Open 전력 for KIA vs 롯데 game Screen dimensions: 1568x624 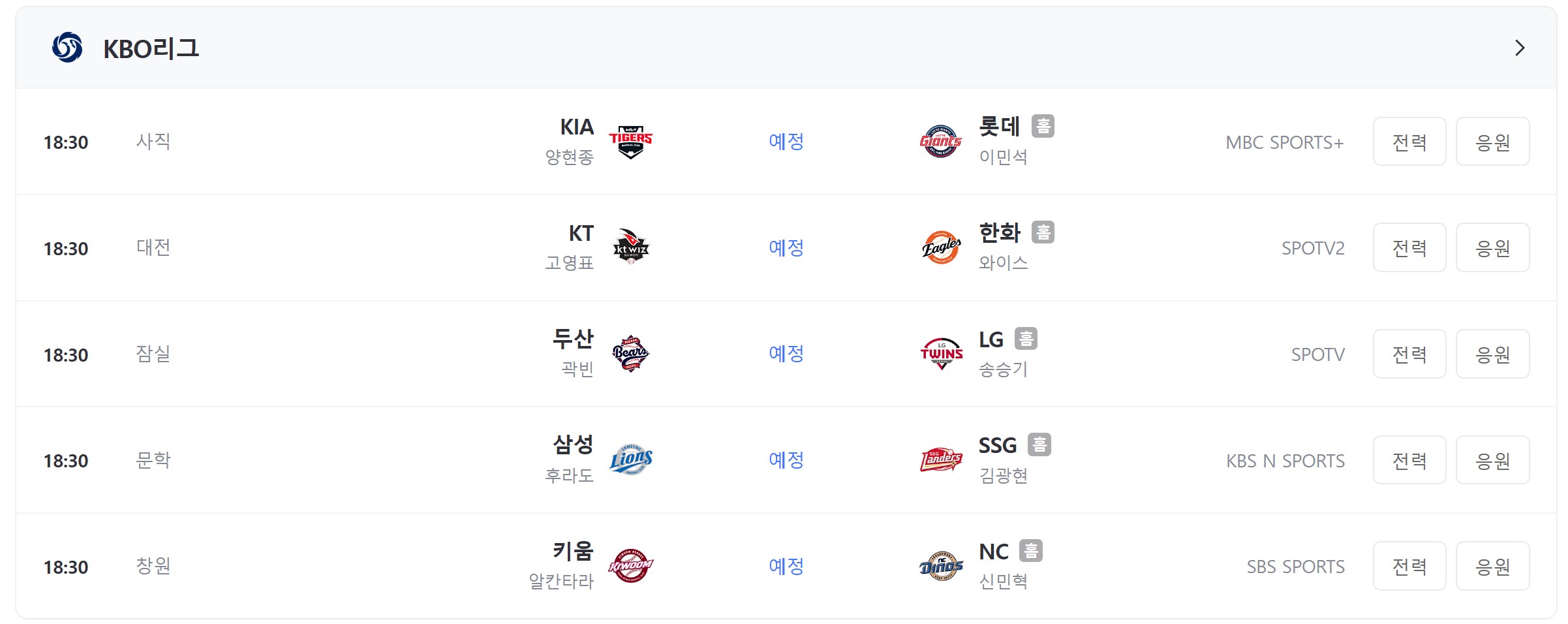1409,142
